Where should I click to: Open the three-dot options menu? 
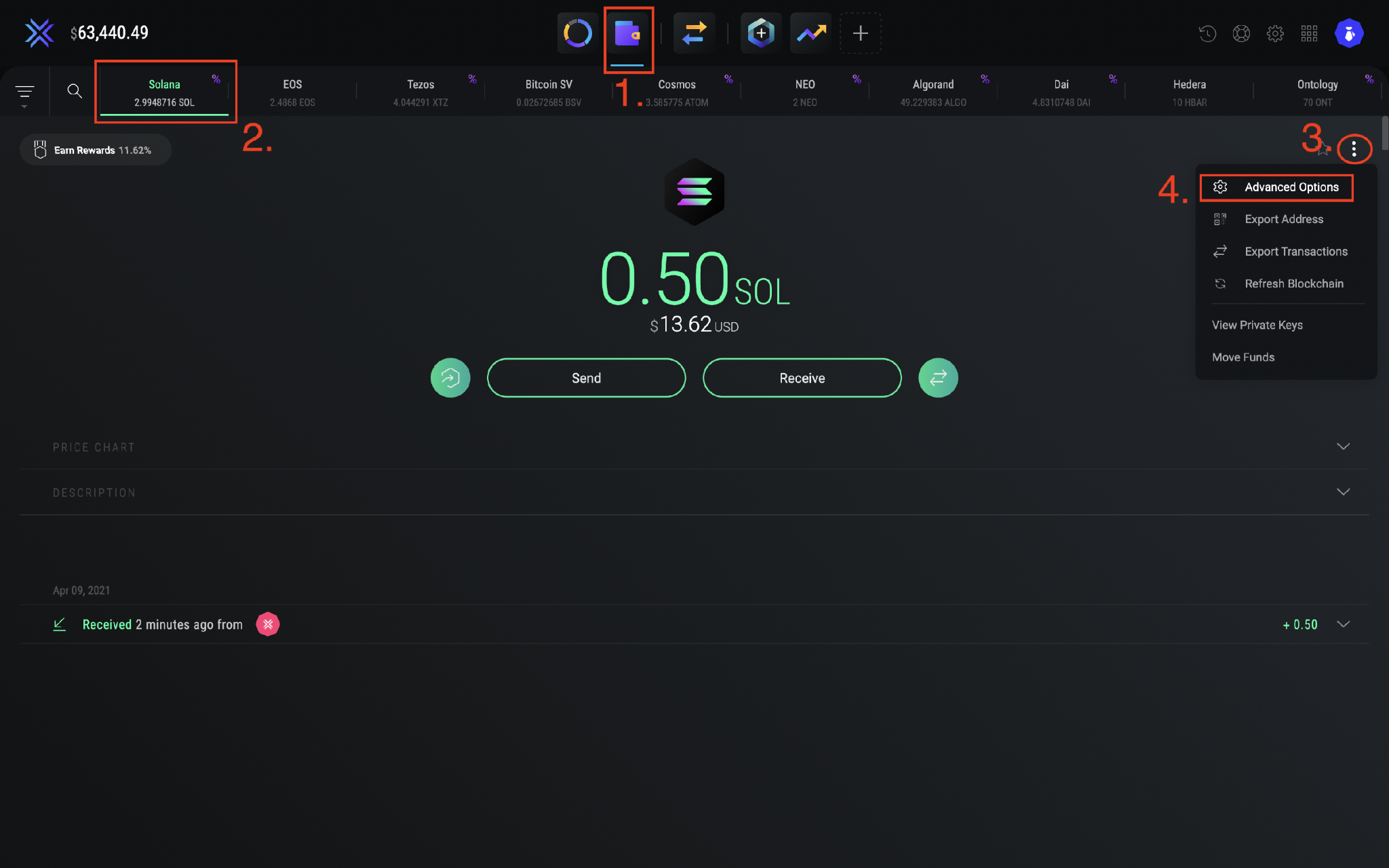(x=1354, y=149)
